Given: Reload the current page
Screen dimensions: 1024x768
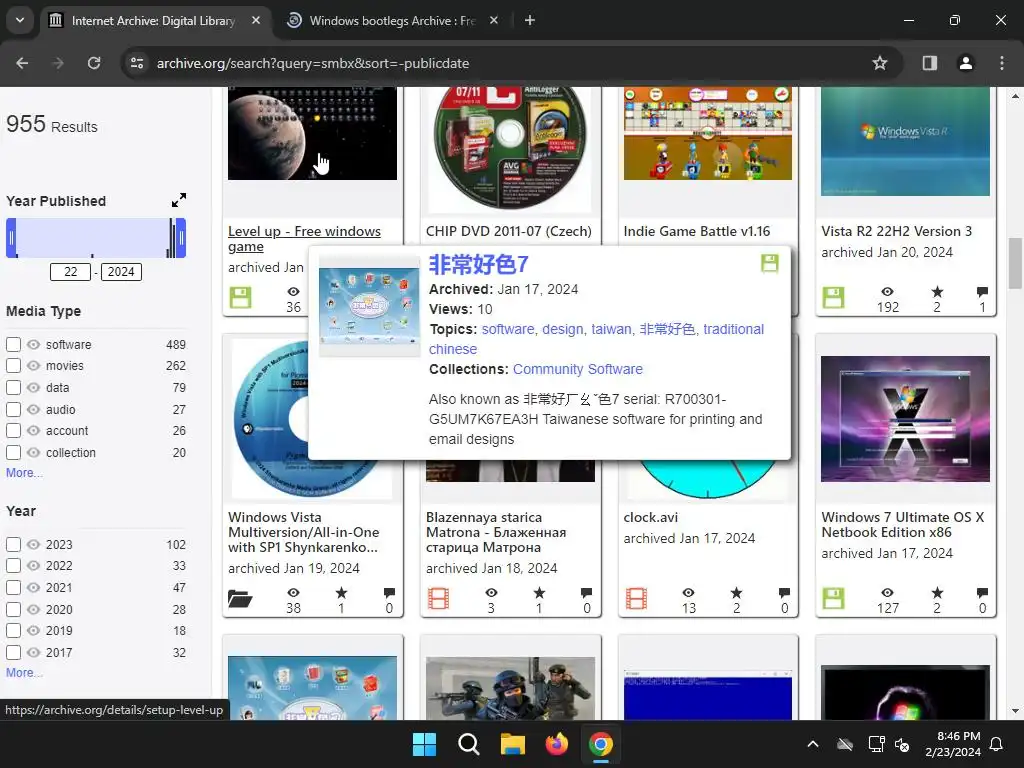Looking at the screenshot, I should [x=94, y=63].
